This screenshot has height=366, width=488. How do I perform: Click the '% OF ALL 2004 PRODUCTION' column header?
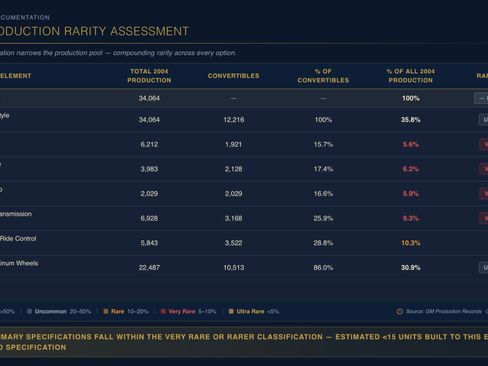pos(410,76)
